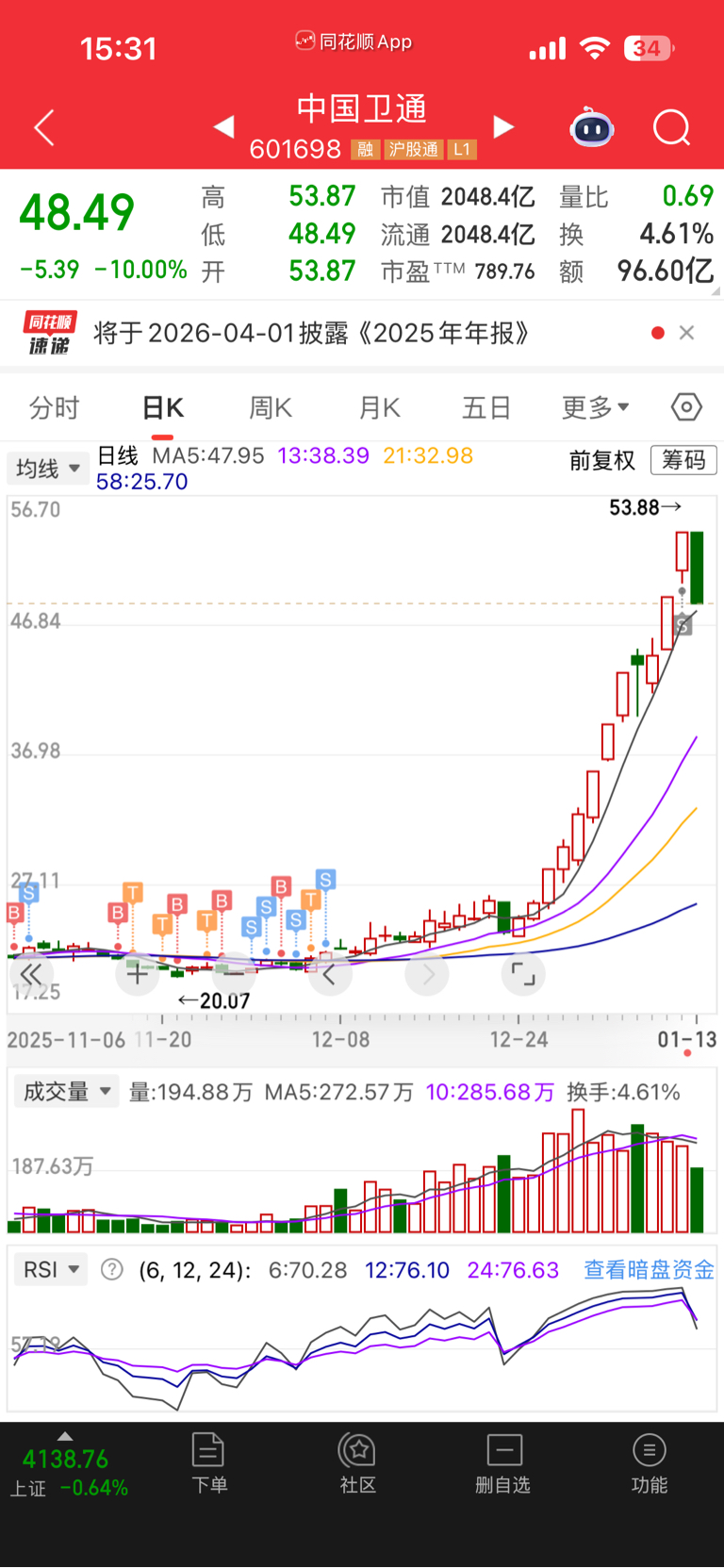
Task: Enter fullscreen landscape chart view
Action: point(523,974)
